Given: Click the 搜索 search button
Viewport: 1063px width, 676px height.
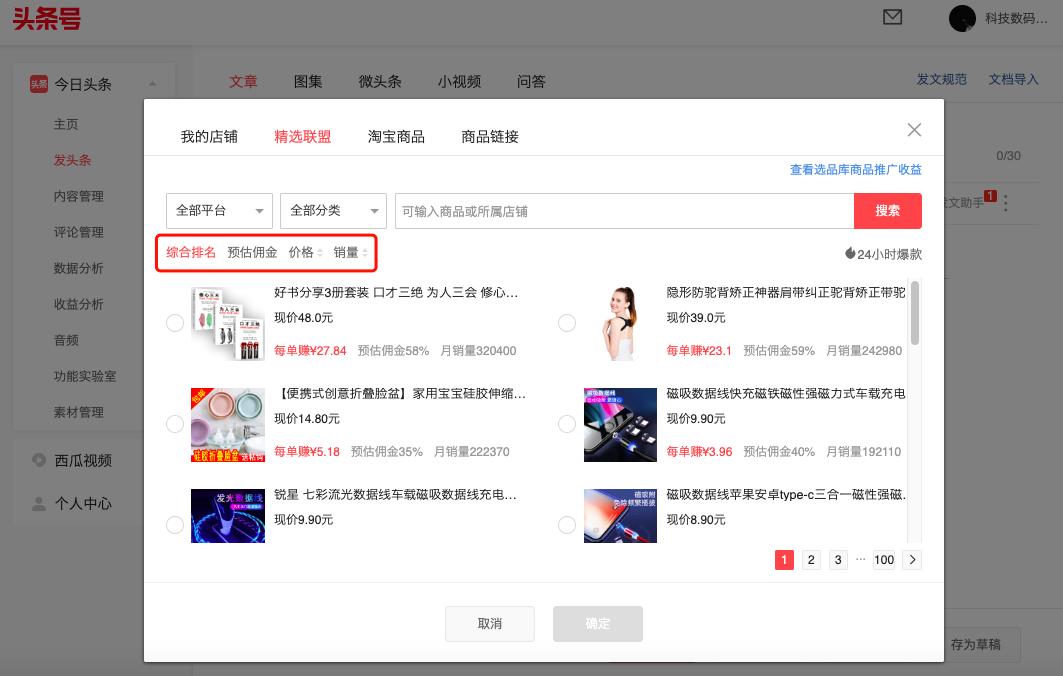Looking at the screenshot, I should 887,211.
